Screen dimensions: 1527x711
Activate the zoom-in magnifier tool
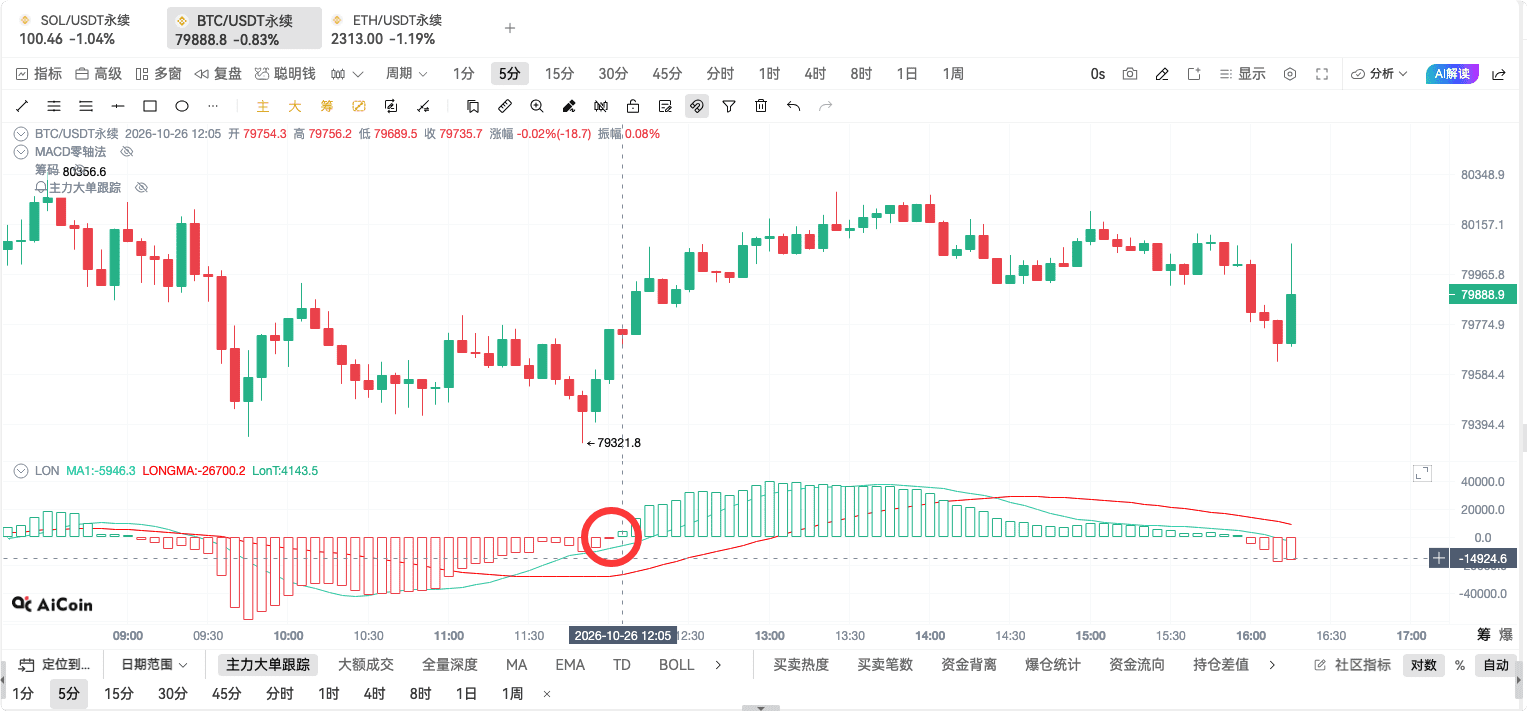(x=537, y=106)
